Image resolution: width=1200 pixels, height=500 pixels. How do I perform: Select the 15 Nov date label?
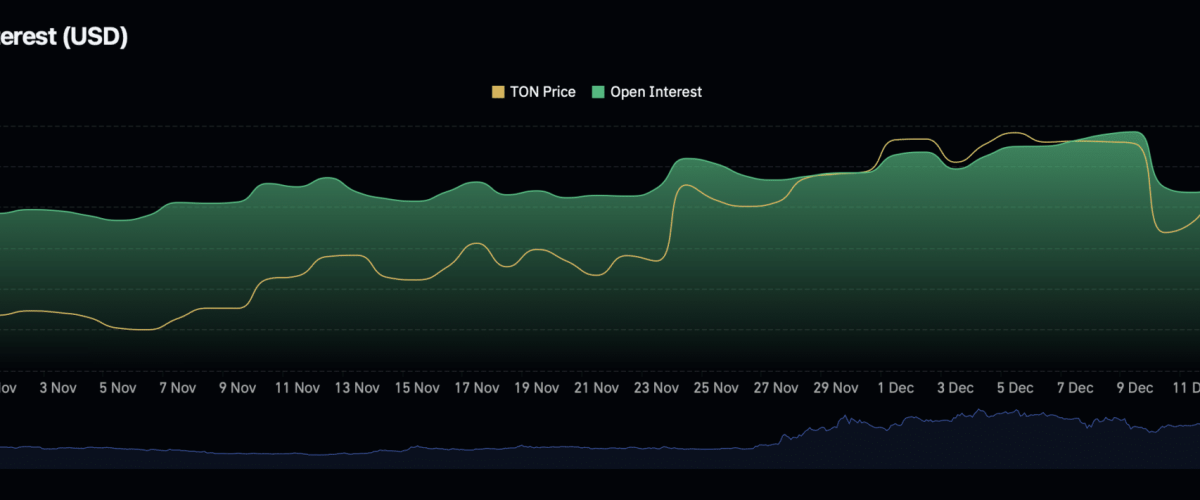pos(416,388)
